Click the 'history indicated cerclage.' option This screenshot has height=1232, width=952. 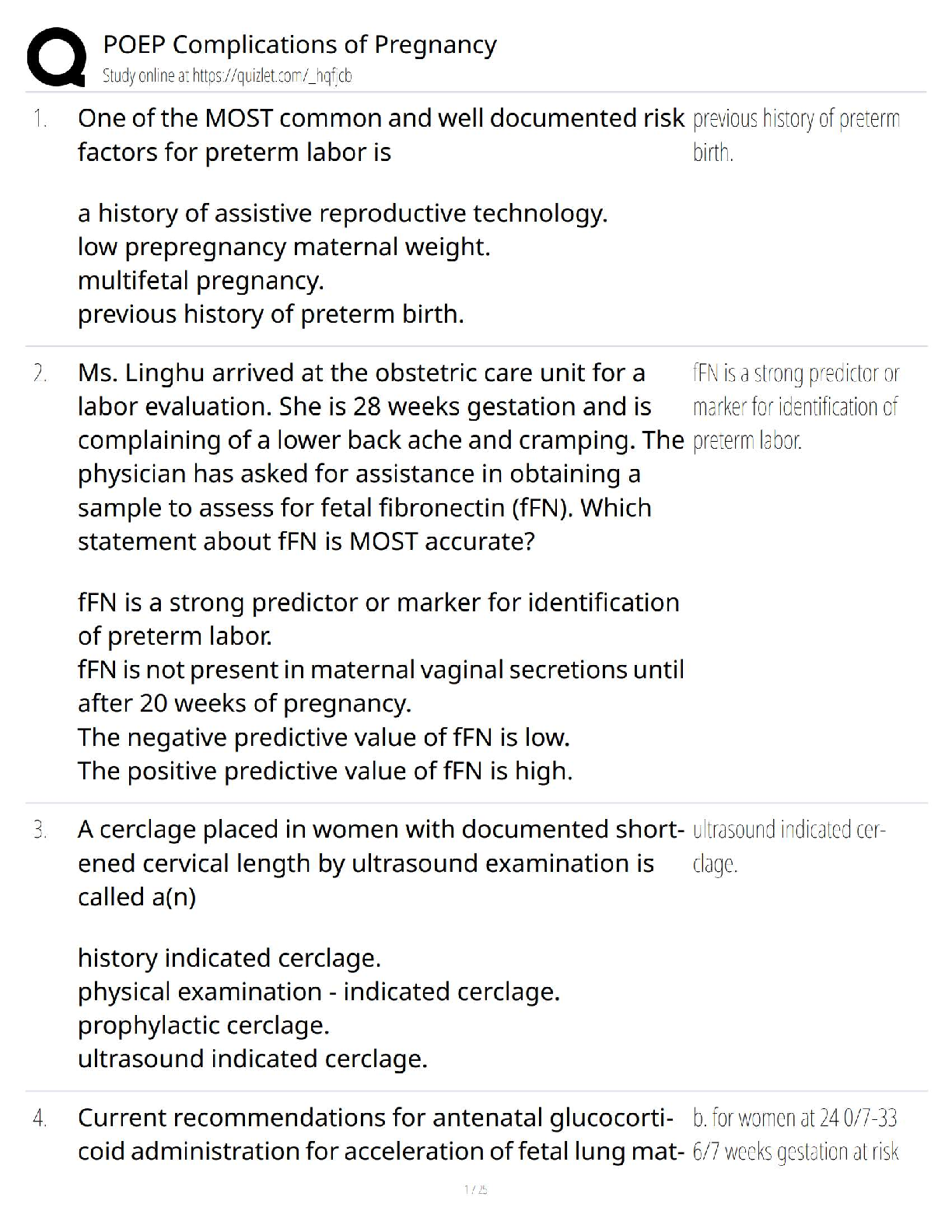coord(229,958)
